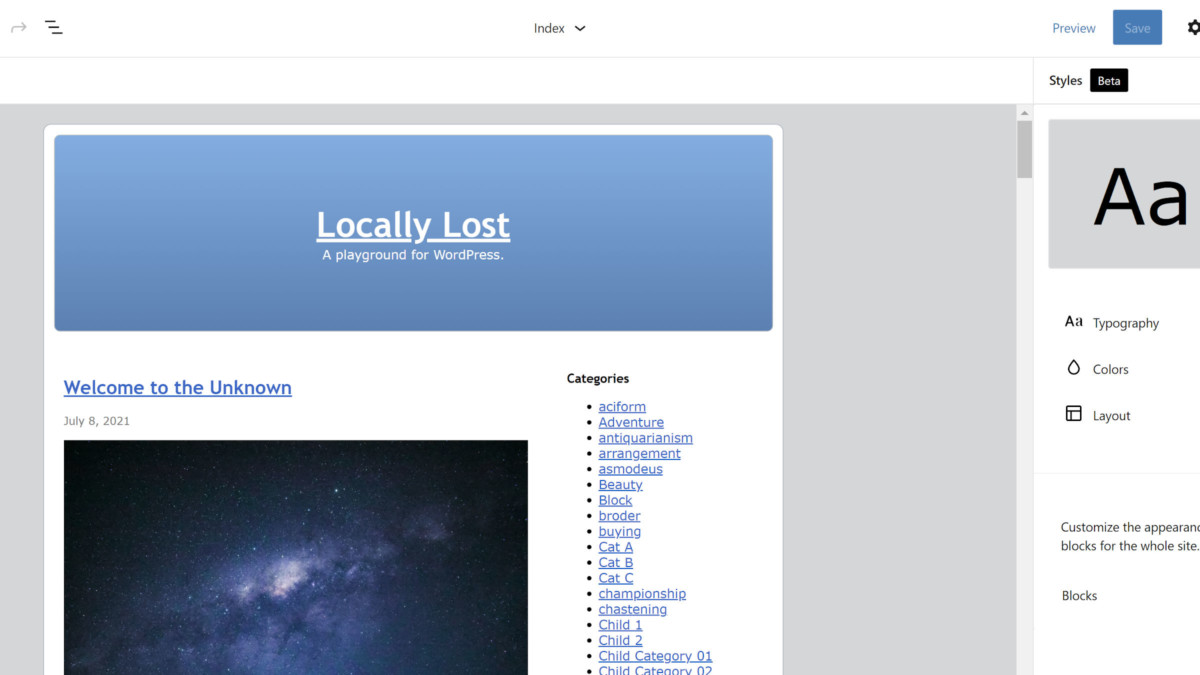Select the Categories widget heading
This screenshot has width=1200, height=675.
[598, 378]
